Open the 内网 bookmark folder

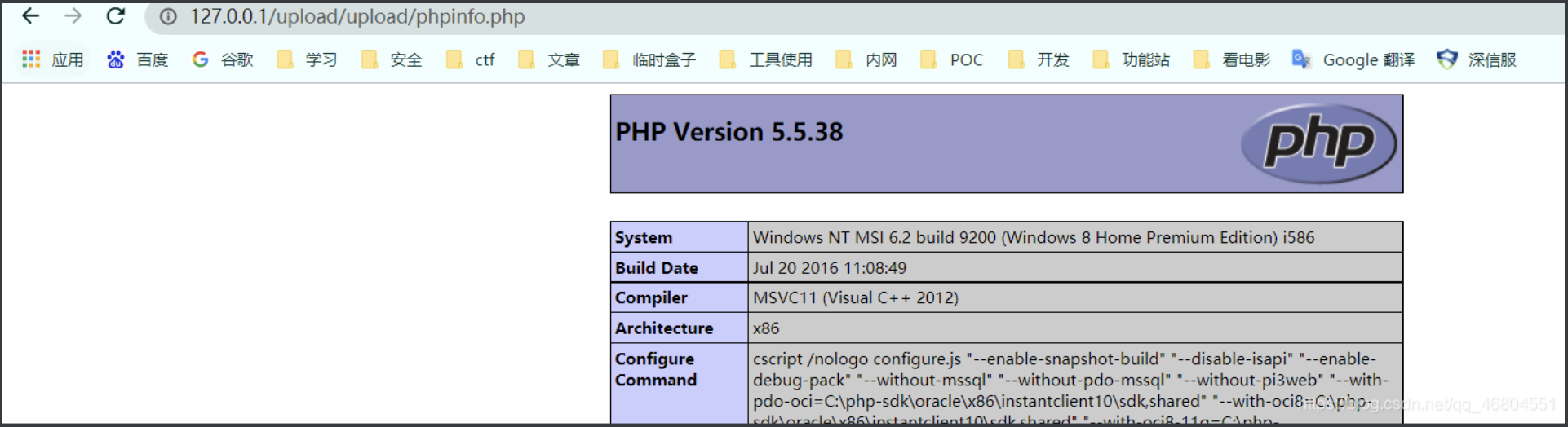(866, 59)
